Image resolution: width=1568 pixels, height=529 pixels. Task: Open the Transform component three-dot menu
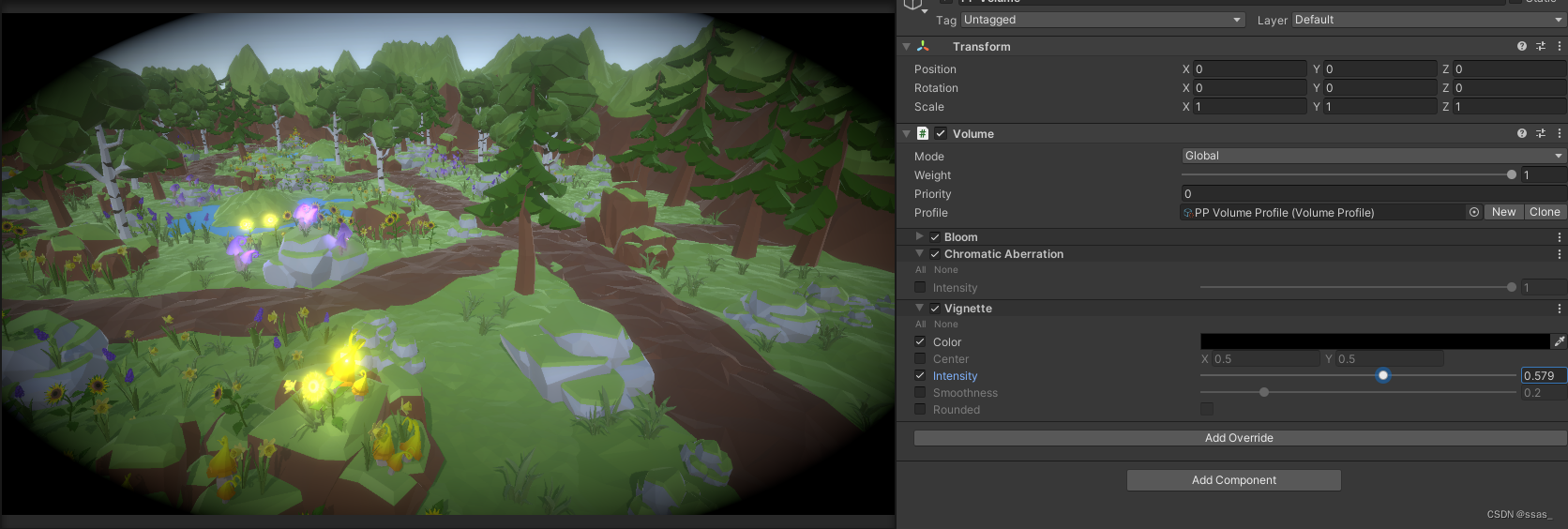(1560, 46)
